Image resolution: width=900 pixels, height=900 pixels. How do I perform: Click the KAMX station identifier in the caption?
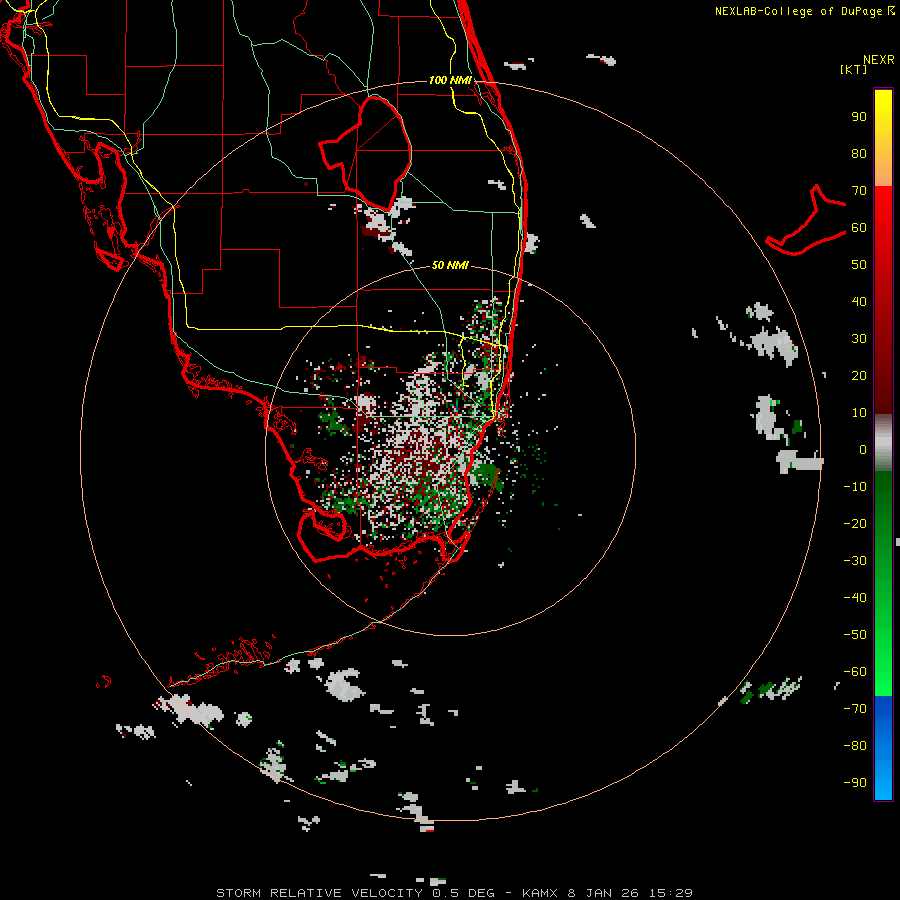540,893
